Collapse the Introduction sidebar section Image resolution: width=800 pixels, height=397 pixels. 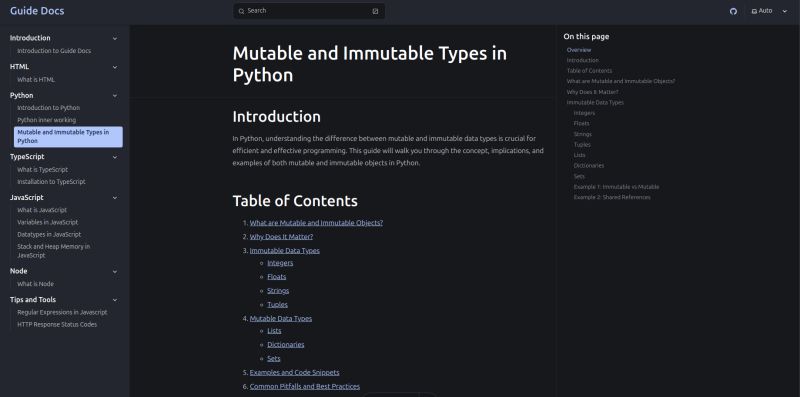pos(115,38)
